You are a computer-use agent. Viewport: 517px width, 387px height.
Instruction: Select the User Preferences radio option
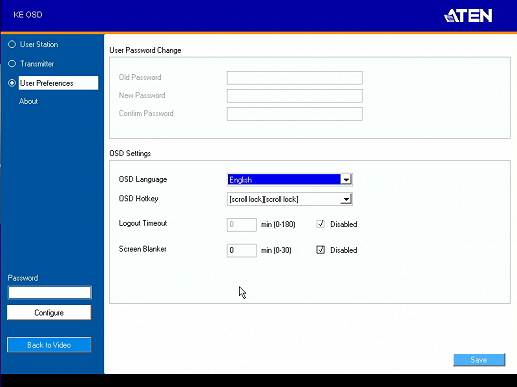[12, 83]
